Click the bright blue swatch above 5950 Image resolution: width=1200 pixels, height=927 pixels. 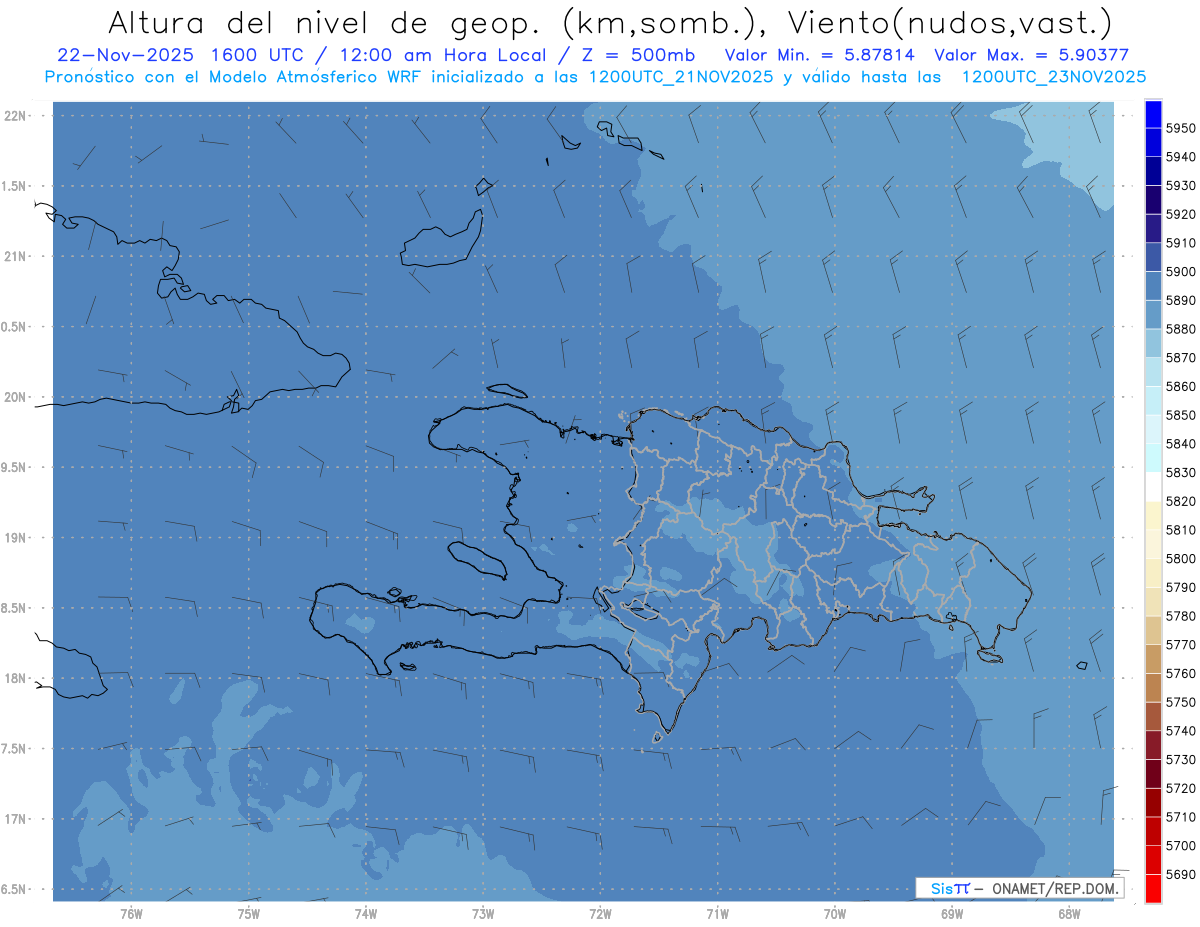[1153, 114]
